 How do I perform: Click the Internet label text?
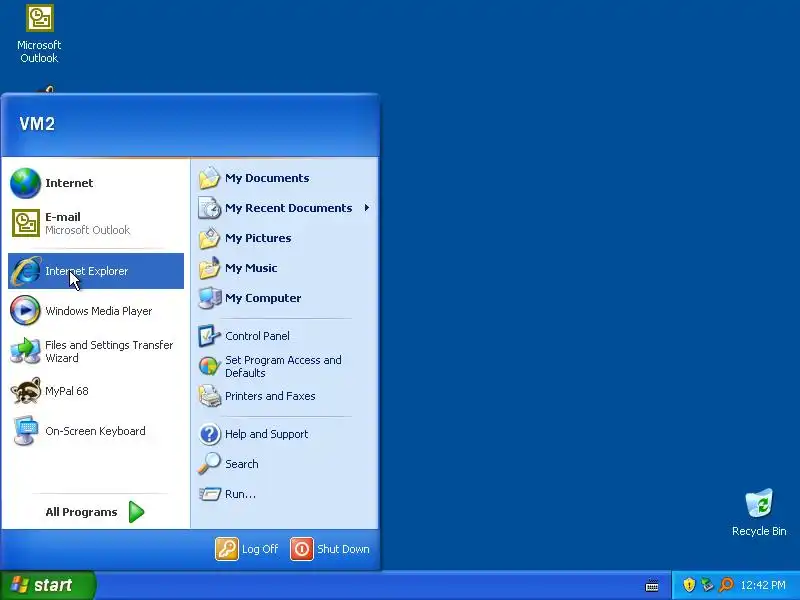(x=69, y=183)
